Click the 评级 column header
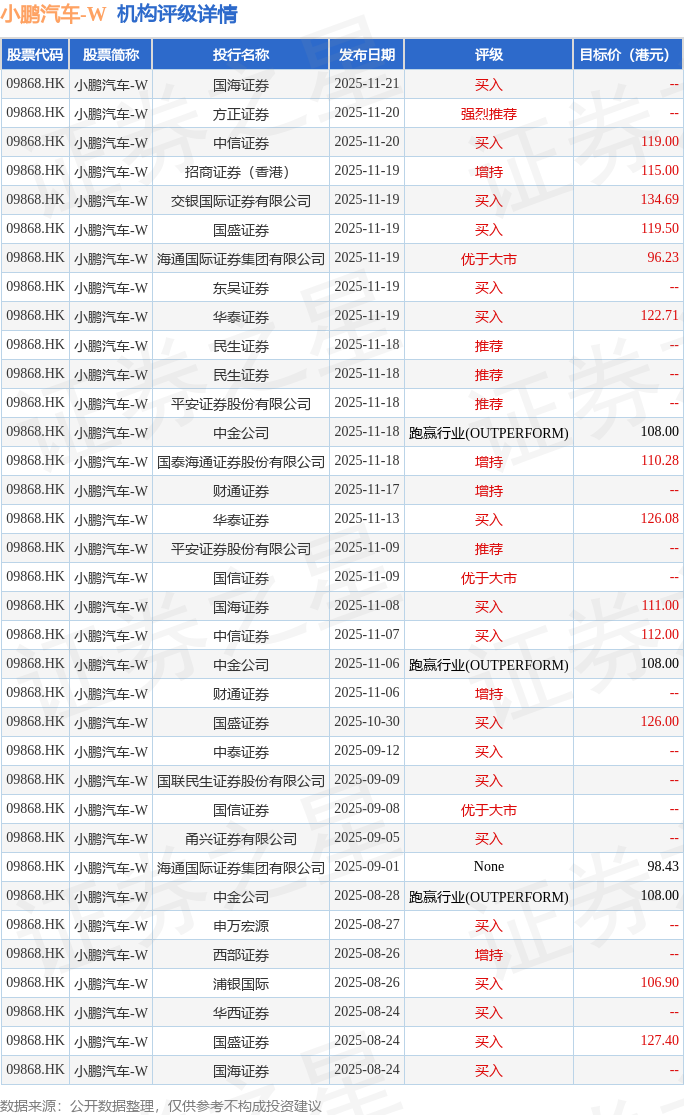Image resolution: width=684 pixels, height=1115 pixels. click(x=488, y=55)
